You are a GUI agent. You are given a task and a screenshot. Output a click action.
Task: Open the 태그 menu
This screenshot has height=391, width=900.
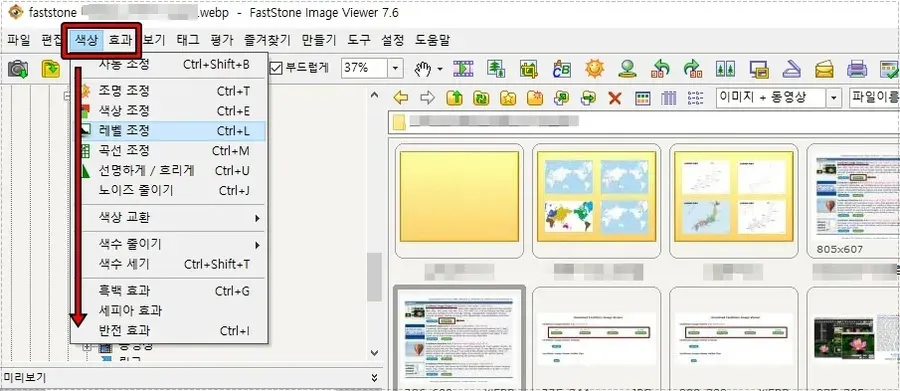(x=188, y=41)
